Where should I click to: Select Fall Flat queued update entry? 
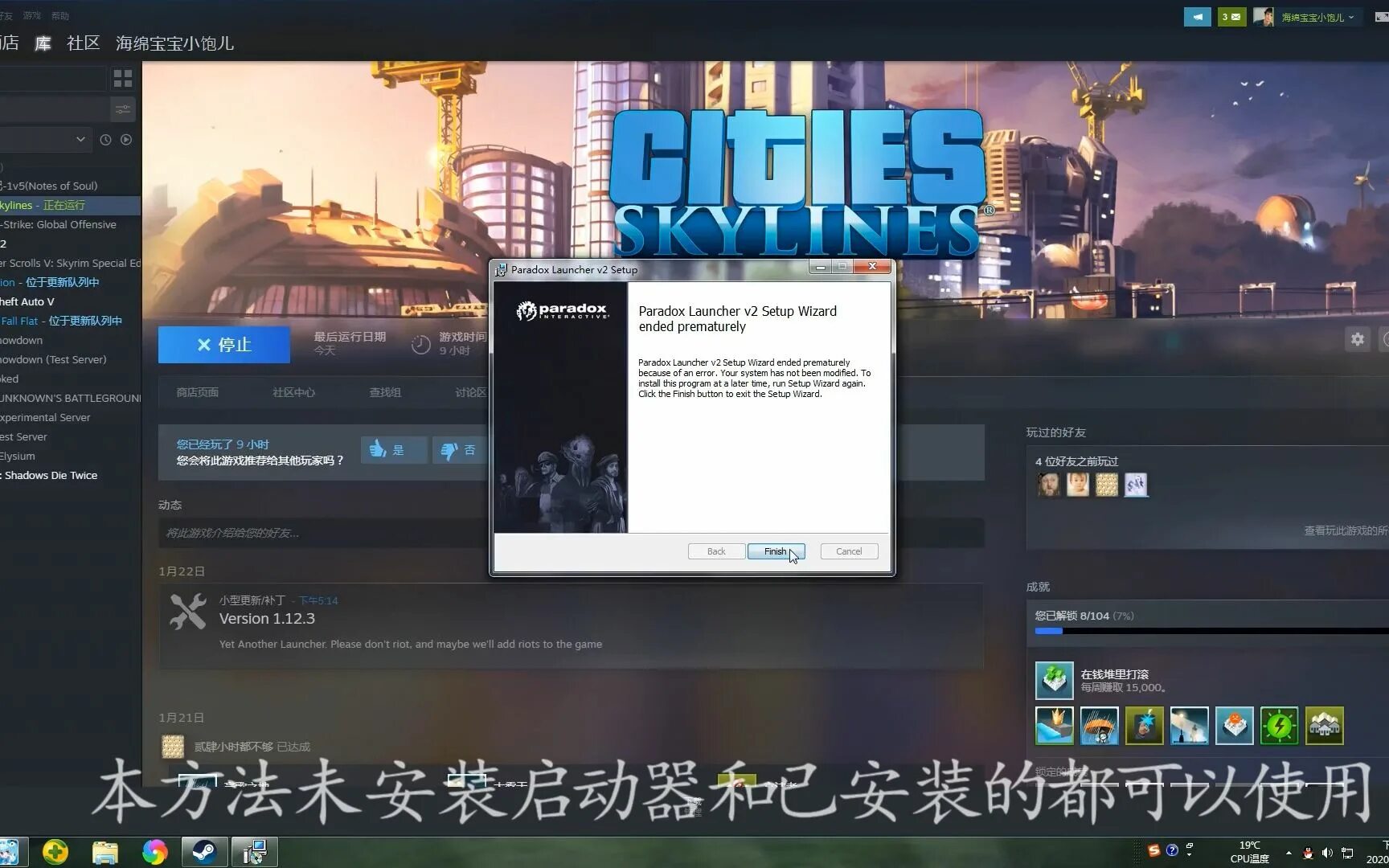(70, 321)
